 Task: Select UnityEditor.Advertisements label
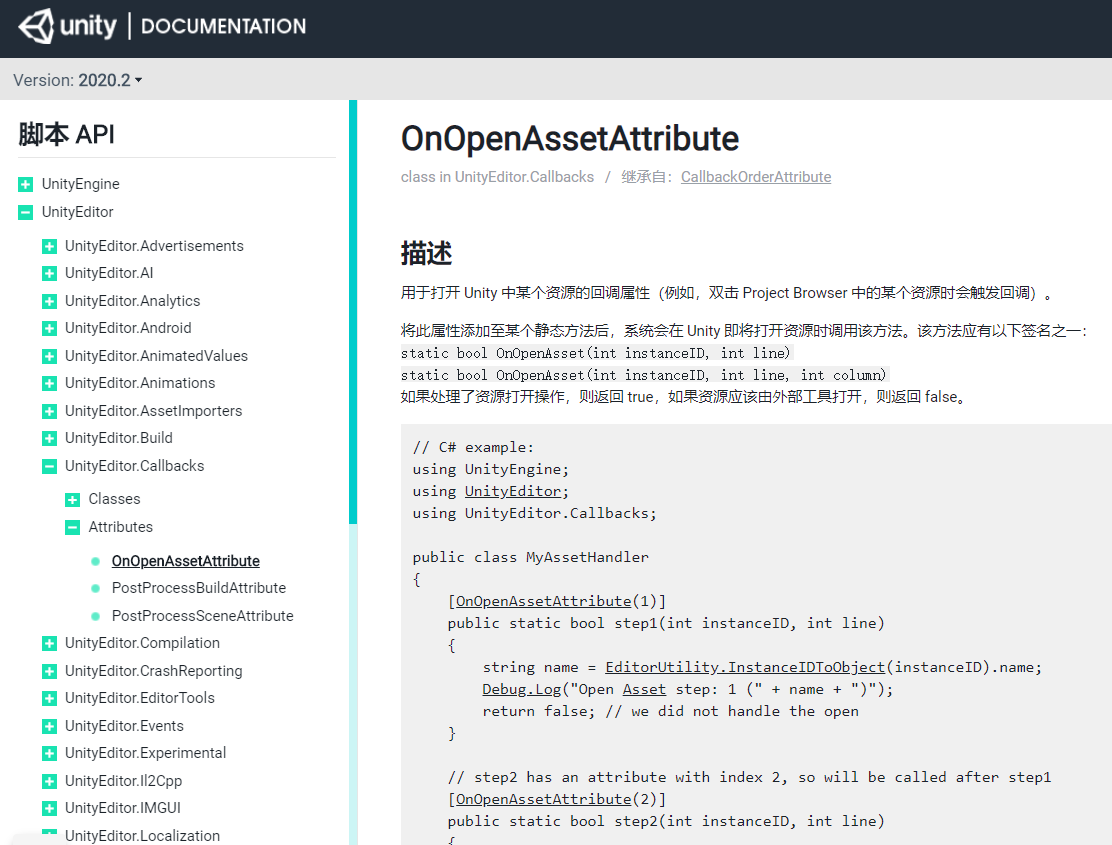pyautogui.click(x=154, y=246)
